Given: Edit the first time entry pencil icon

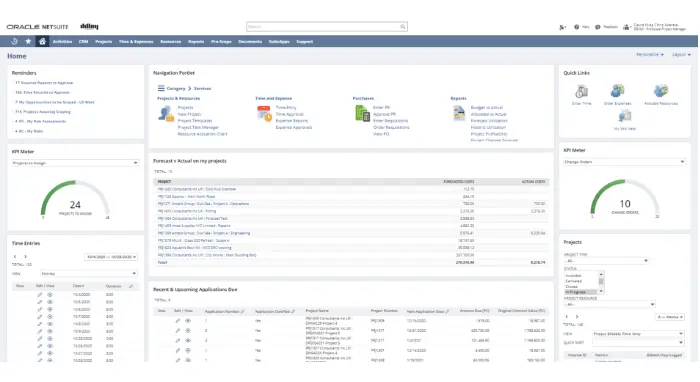Looking at the screenshot, I should point(40,295).
